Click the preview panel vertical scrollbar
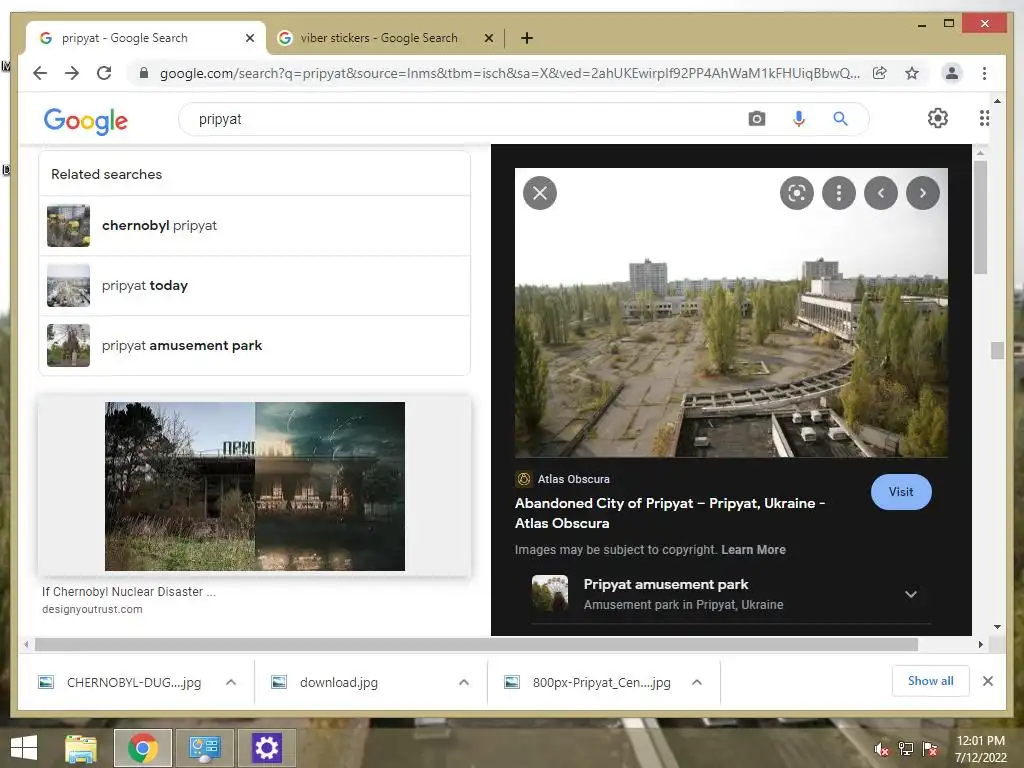The height and width of the screenshot is (768, 1024). coord(980,217)
